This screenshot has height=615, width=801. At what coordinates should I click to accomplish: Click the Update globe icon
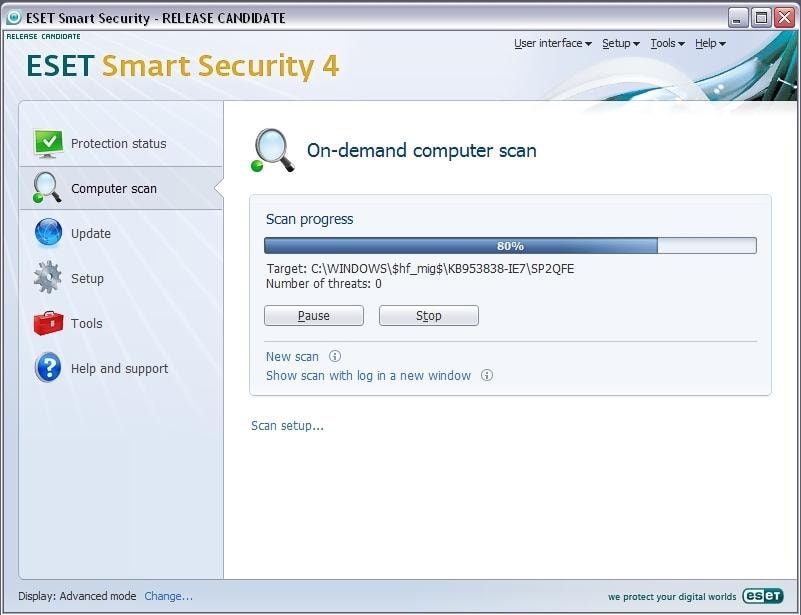[49, 232]
